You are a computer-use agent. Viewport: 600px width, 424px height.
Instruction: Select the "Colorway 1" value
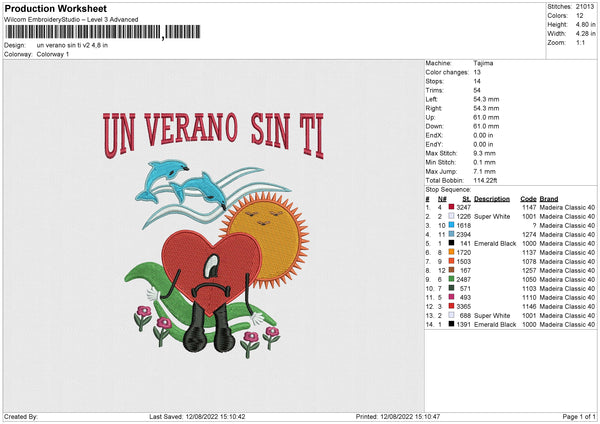pyautogui.click(x=53, y=54)
